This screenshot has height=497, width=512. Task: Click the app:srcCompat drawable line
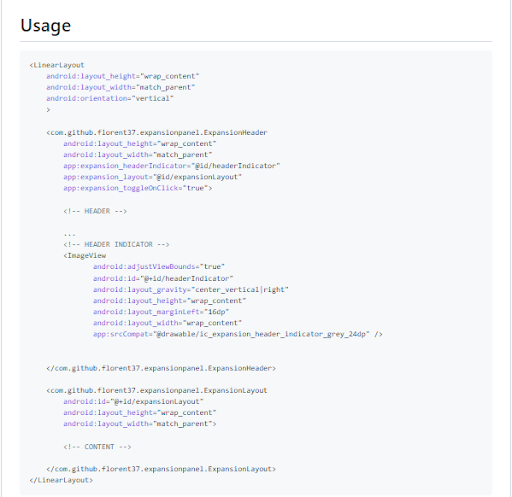(238, 334)
